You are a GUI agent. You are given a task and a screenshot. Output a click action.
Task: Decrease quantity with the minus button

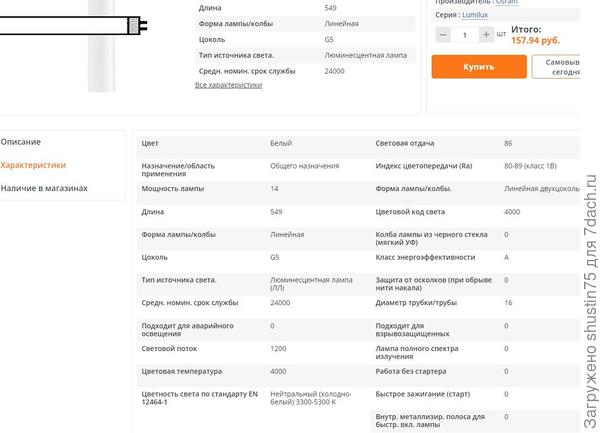[443, 35]
